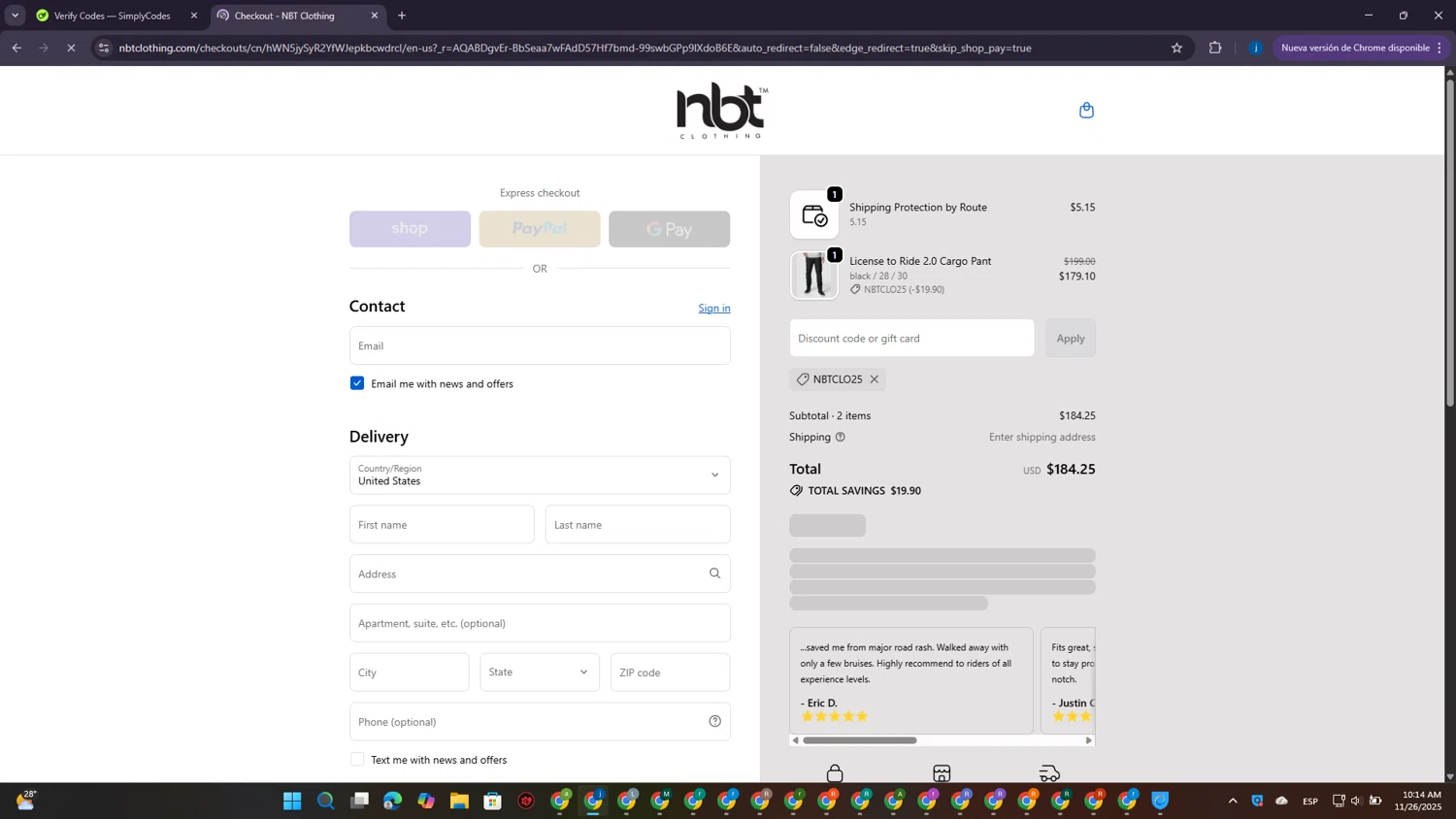1456x819 pixels.
Task: Open a new browser tab
Action: click(x=402, y=16)
